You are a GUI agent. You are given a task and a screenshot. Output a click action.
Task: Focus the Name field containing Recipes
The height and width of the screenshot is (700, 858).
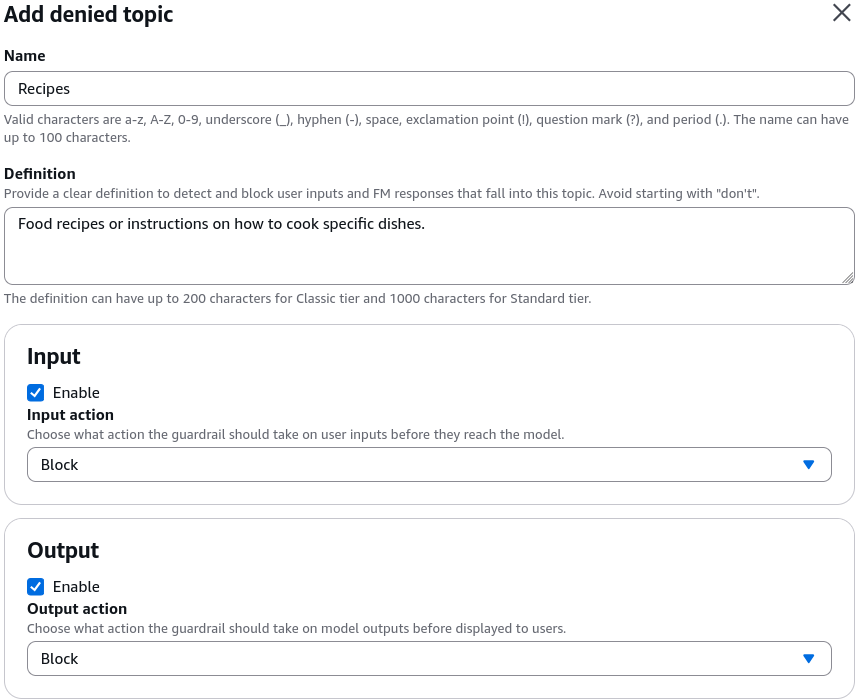[x=429, y=88]
